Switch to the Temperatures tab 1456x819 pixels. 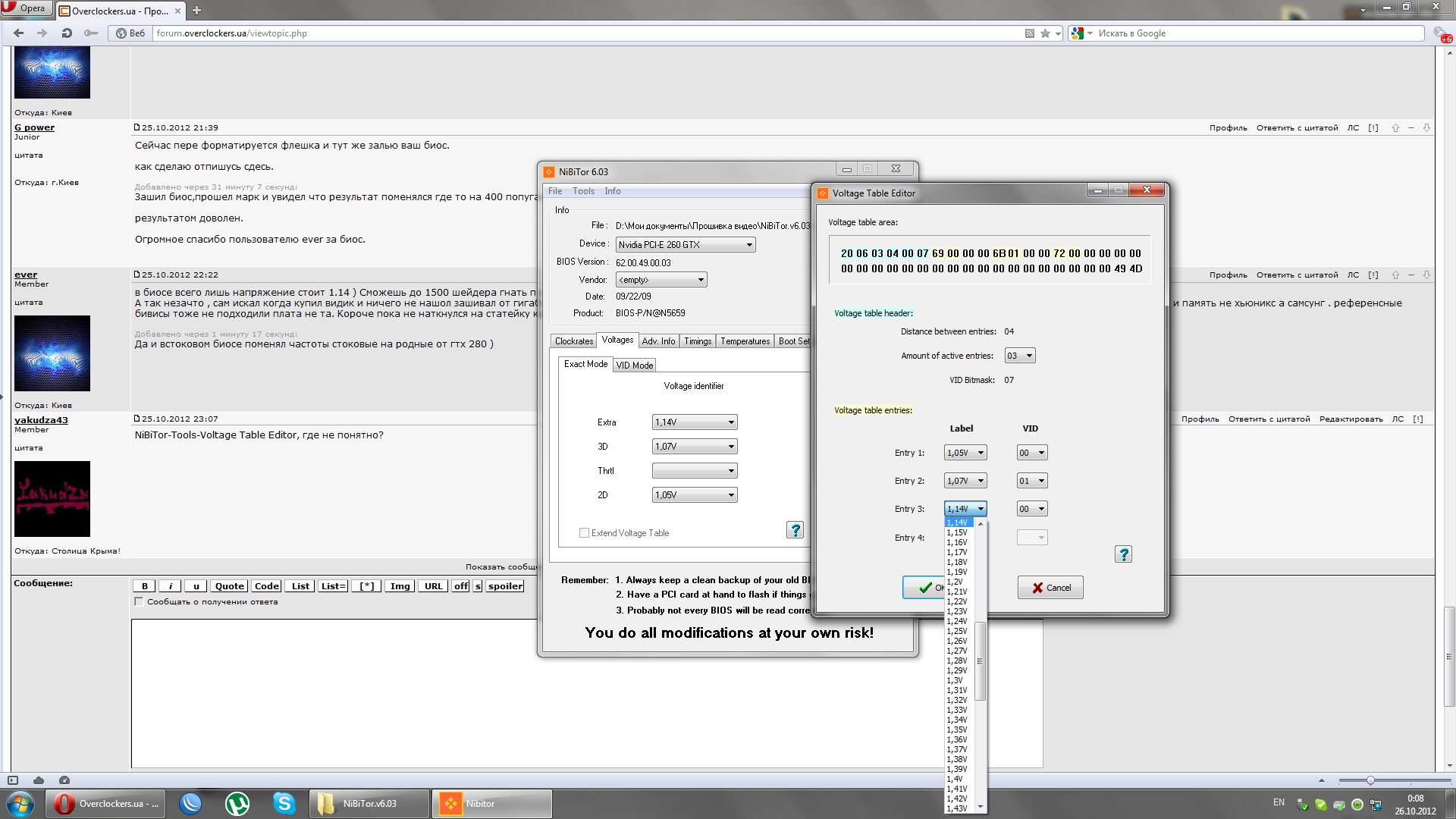[745, 341]
